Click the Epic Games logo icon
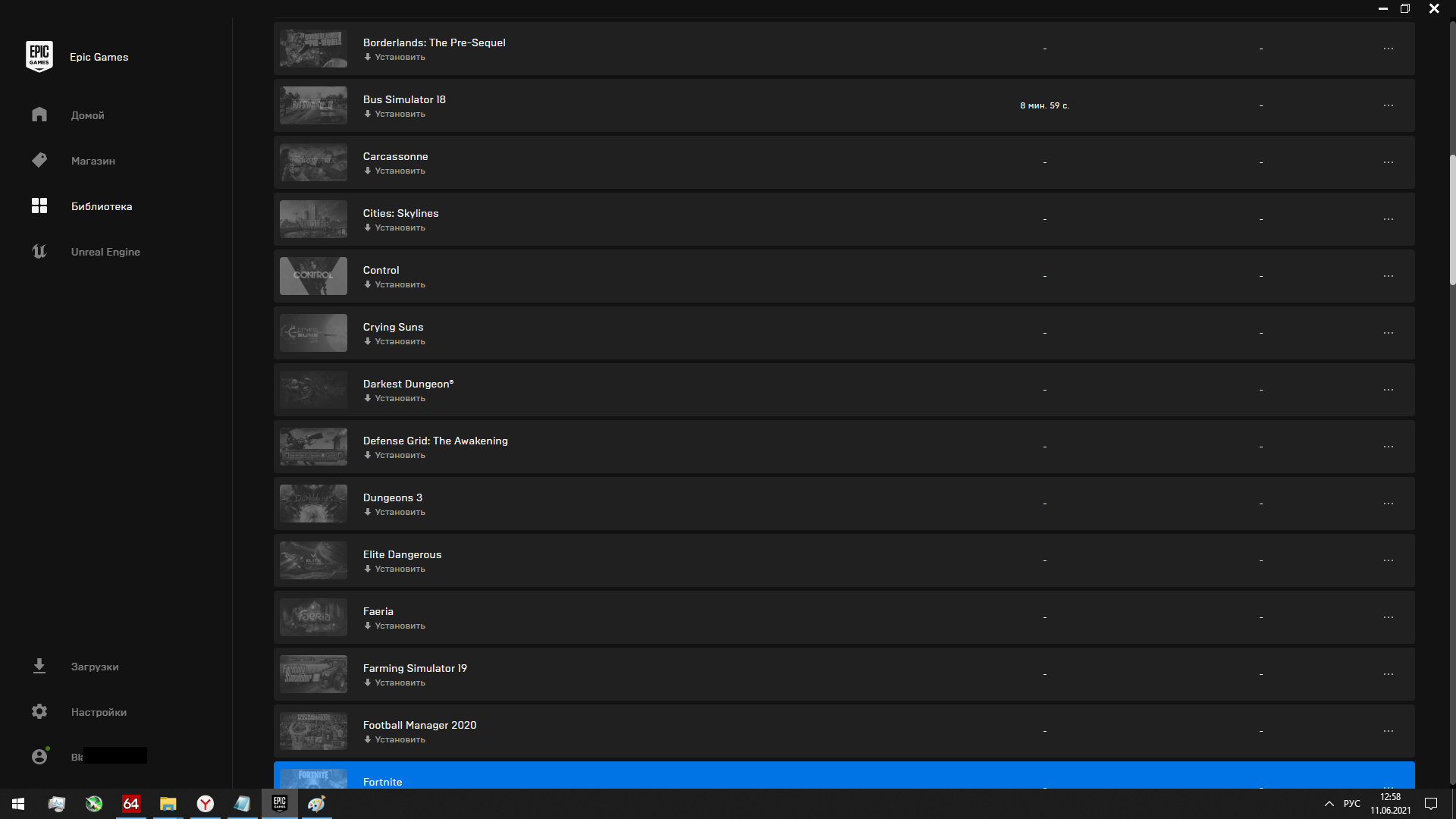Viewport: 1456px width, 819px height. (39, 57)
